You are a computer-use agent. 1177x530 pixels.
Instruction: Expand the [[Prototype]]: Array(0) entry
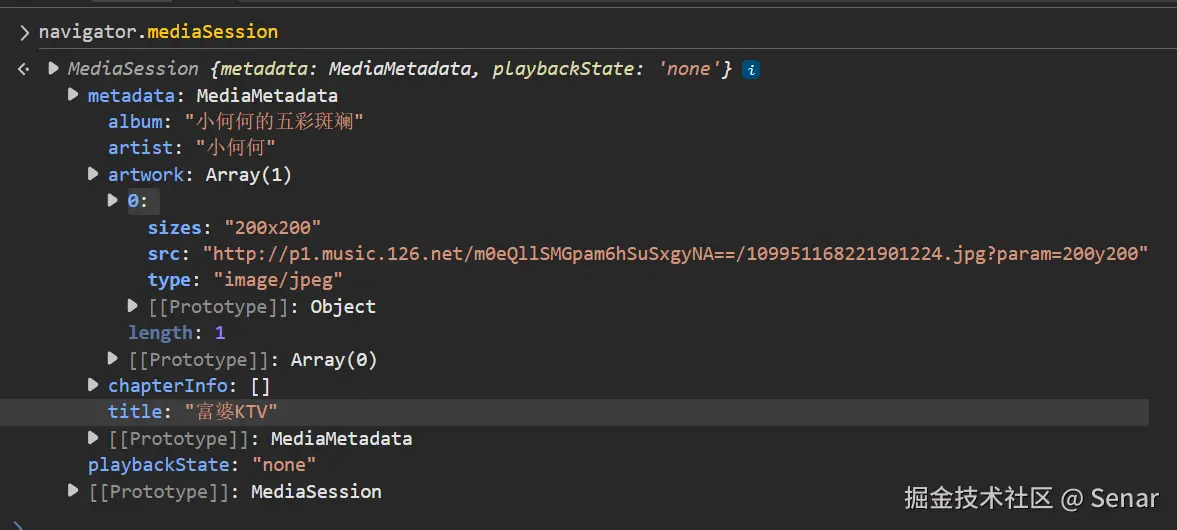click(114, 358)
